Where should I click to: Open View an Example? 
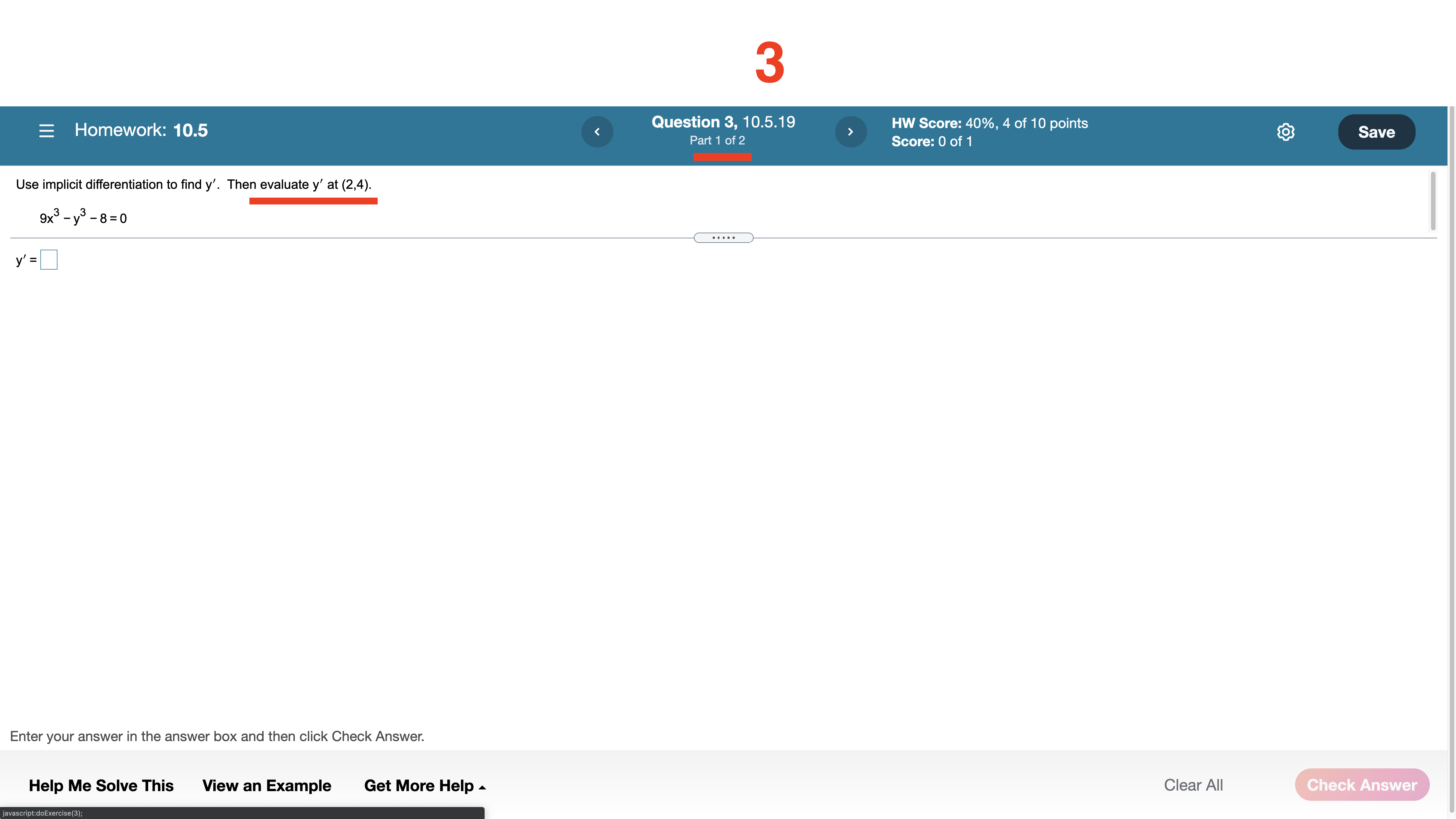coord(266,786)
